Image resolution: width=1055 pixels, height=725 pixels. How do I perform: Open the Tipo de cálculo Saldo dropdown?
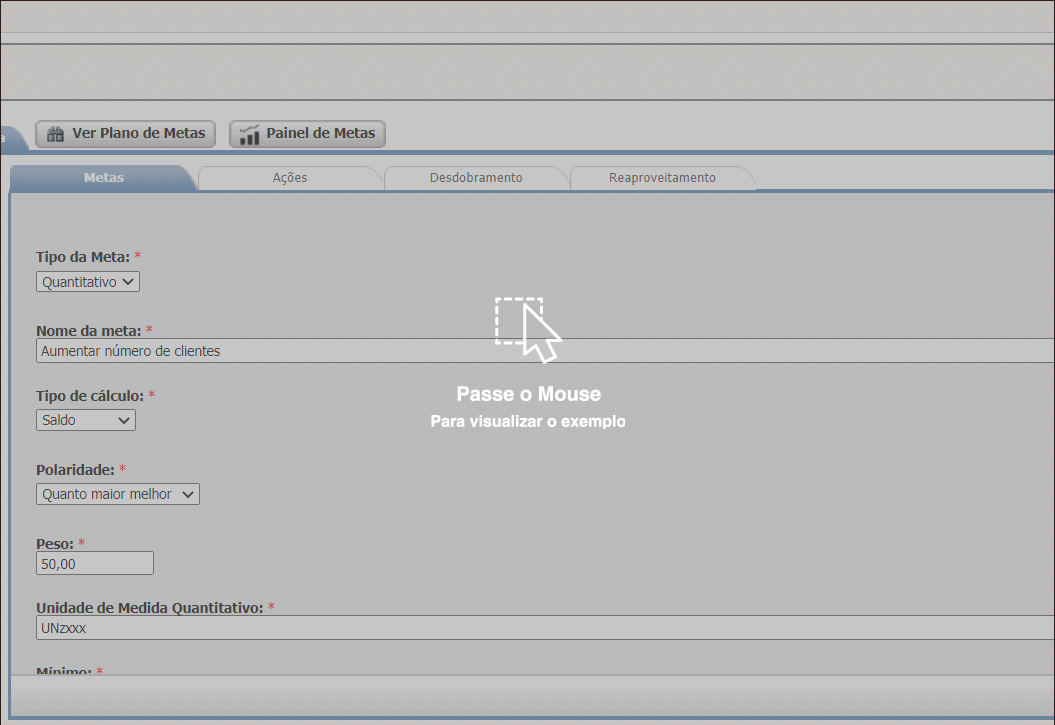[x=86, y=420]
